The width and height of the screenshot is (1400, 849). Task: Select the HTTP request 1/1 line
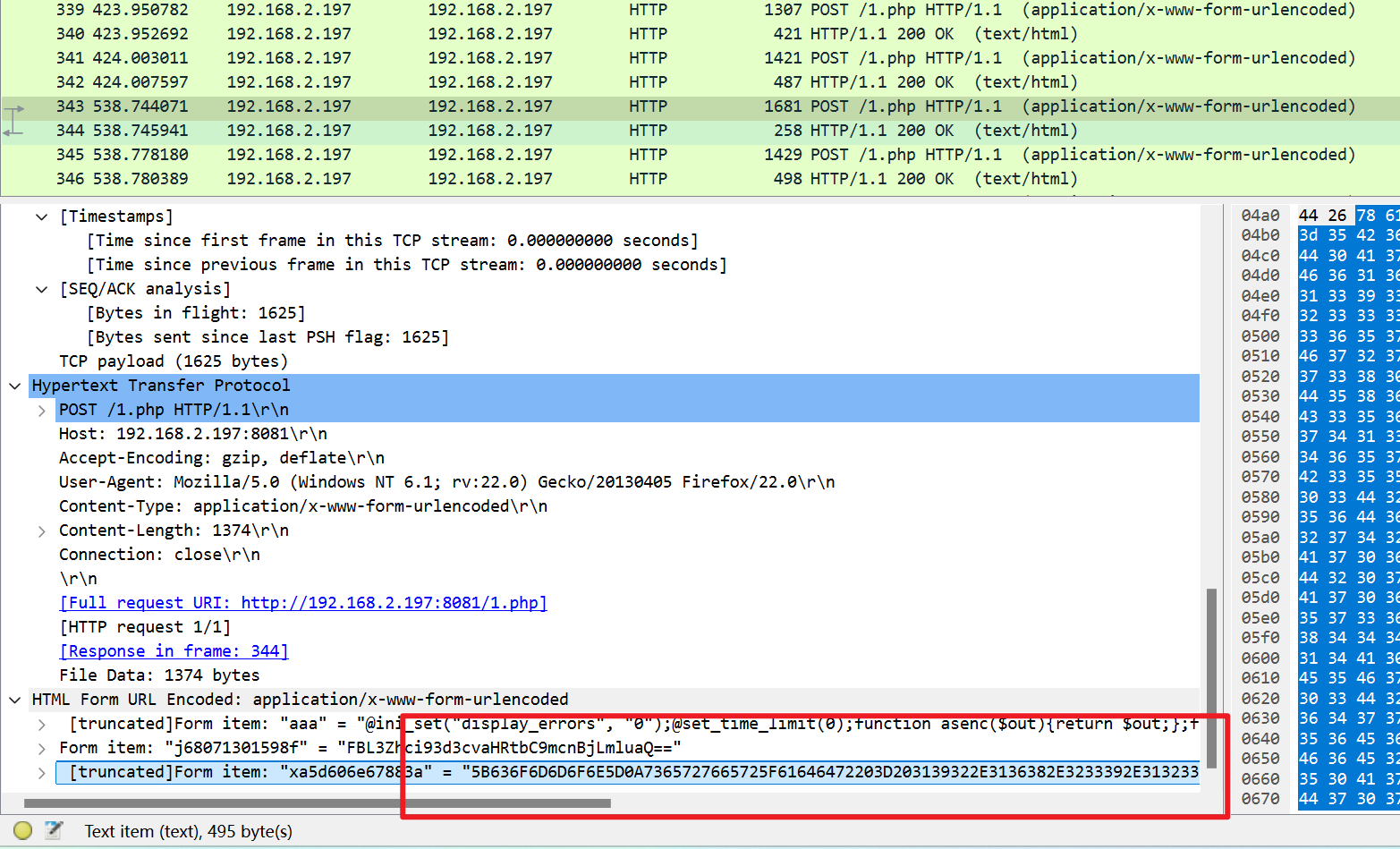click(145, 627)
